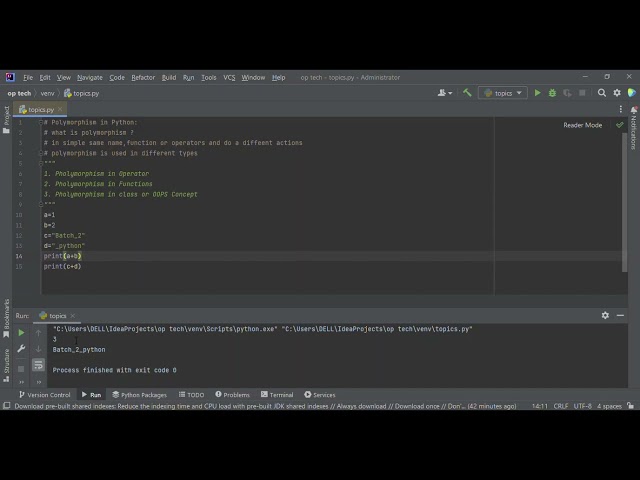Viewport: 640px width, 480px height.
Task: Rerun topics using Run panel play icon
Action: (21, 333)
